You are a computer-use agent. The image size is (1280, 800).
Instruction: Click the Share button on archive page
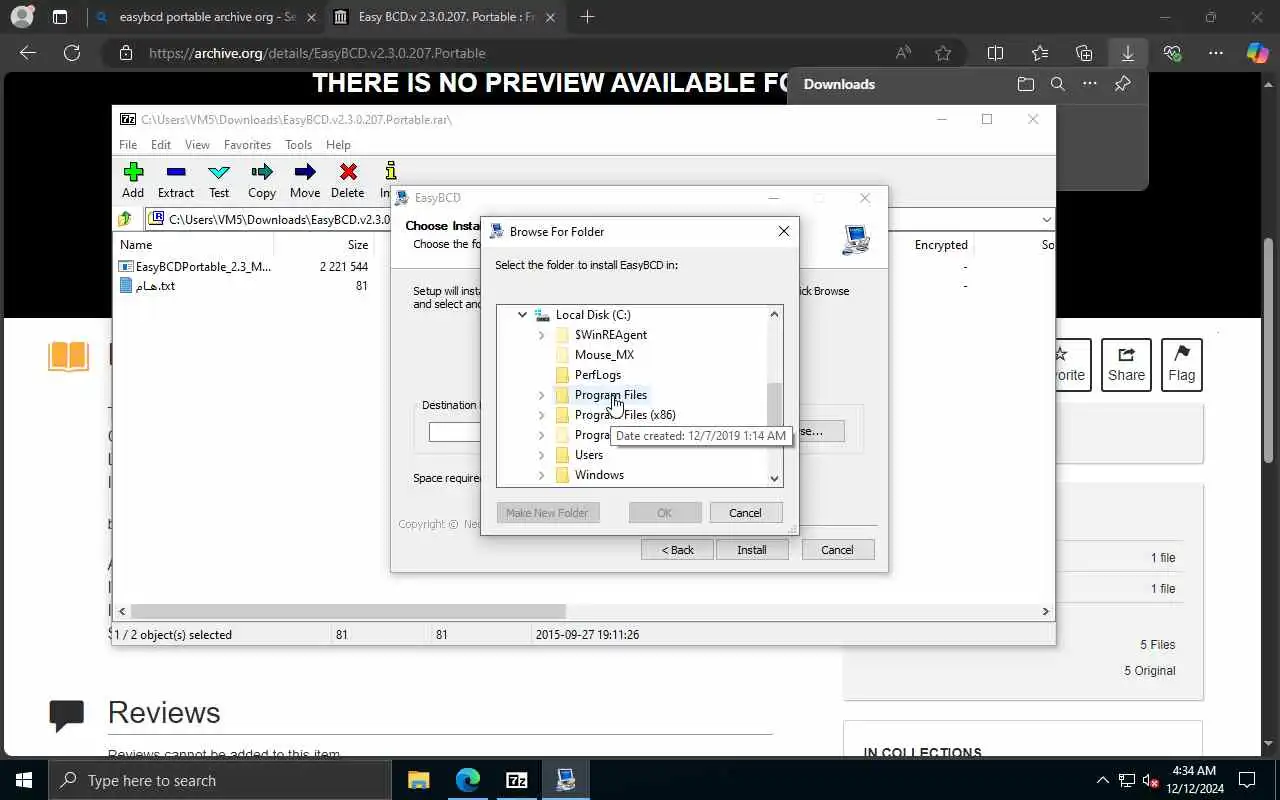point(1126,364)
